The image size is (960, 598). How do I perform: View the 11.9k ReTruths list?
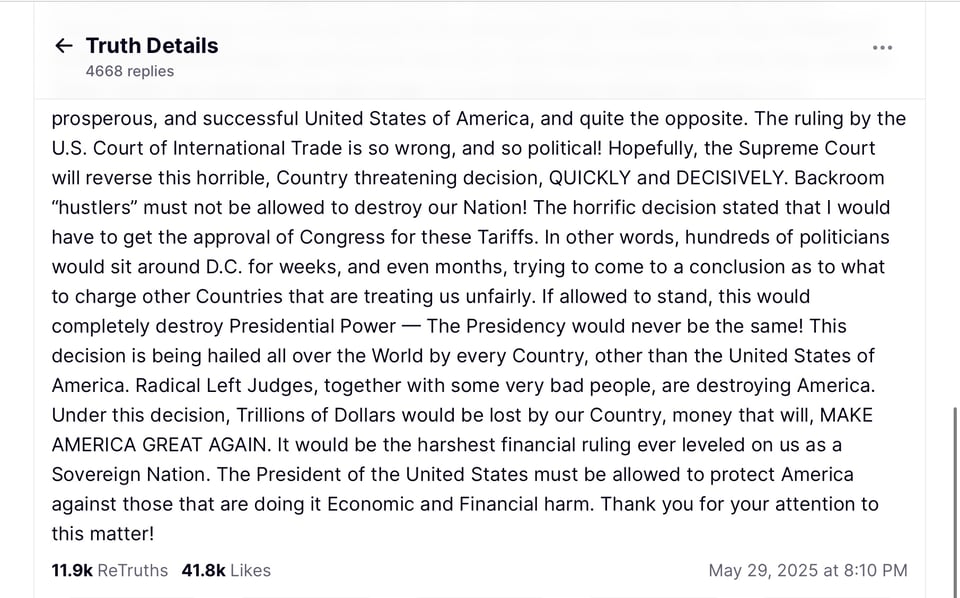110,570
